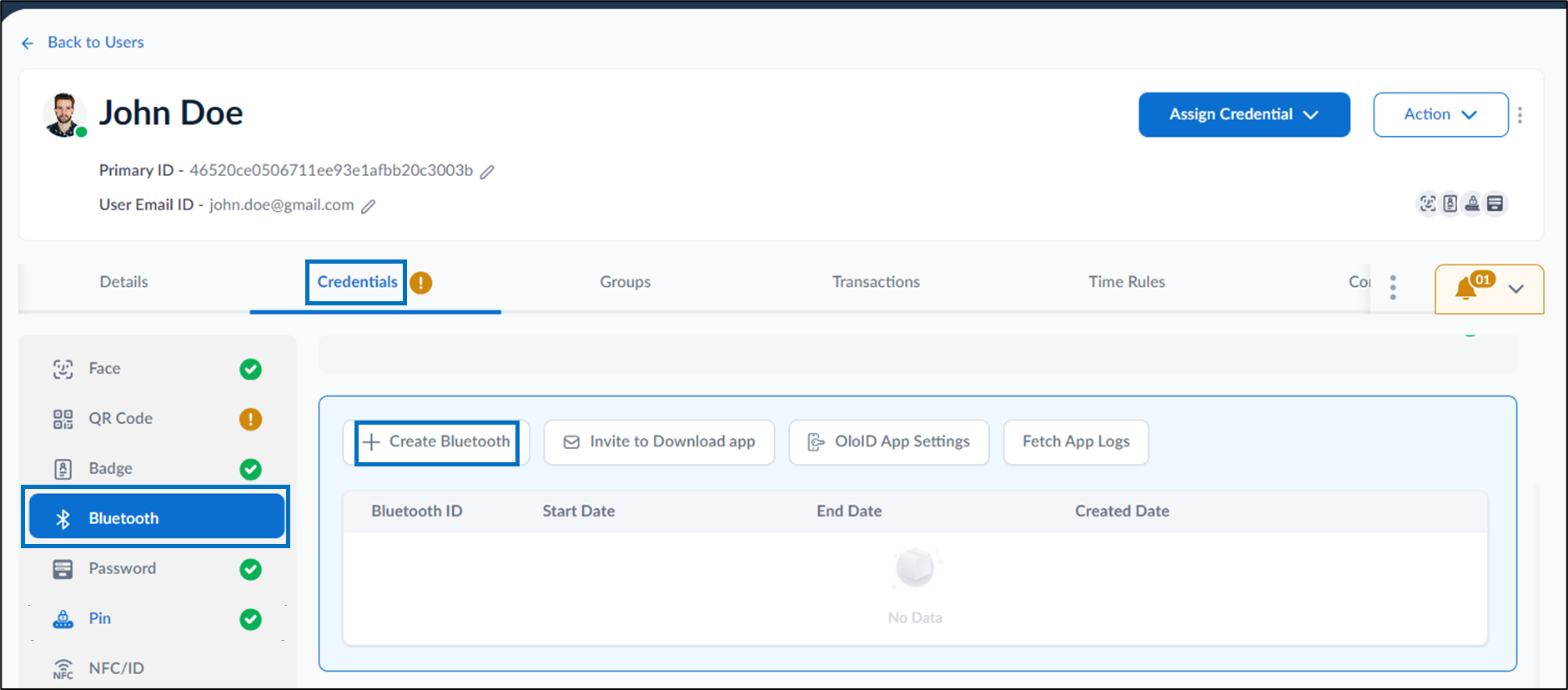Open QR Code in the credentials sidebar

157,419
